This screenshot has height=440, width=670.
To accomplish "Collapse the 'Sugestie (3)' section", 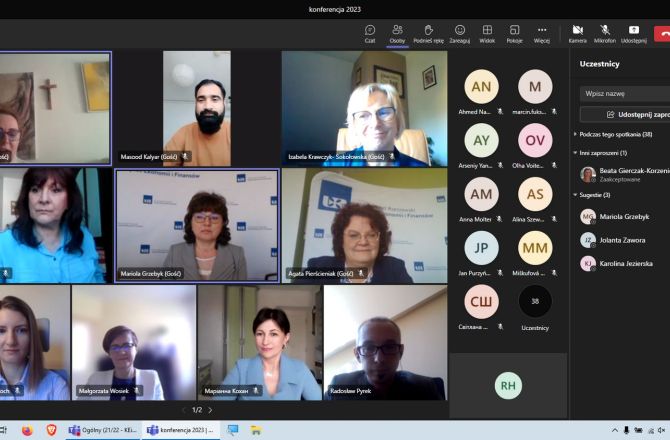I will [576, 195].
